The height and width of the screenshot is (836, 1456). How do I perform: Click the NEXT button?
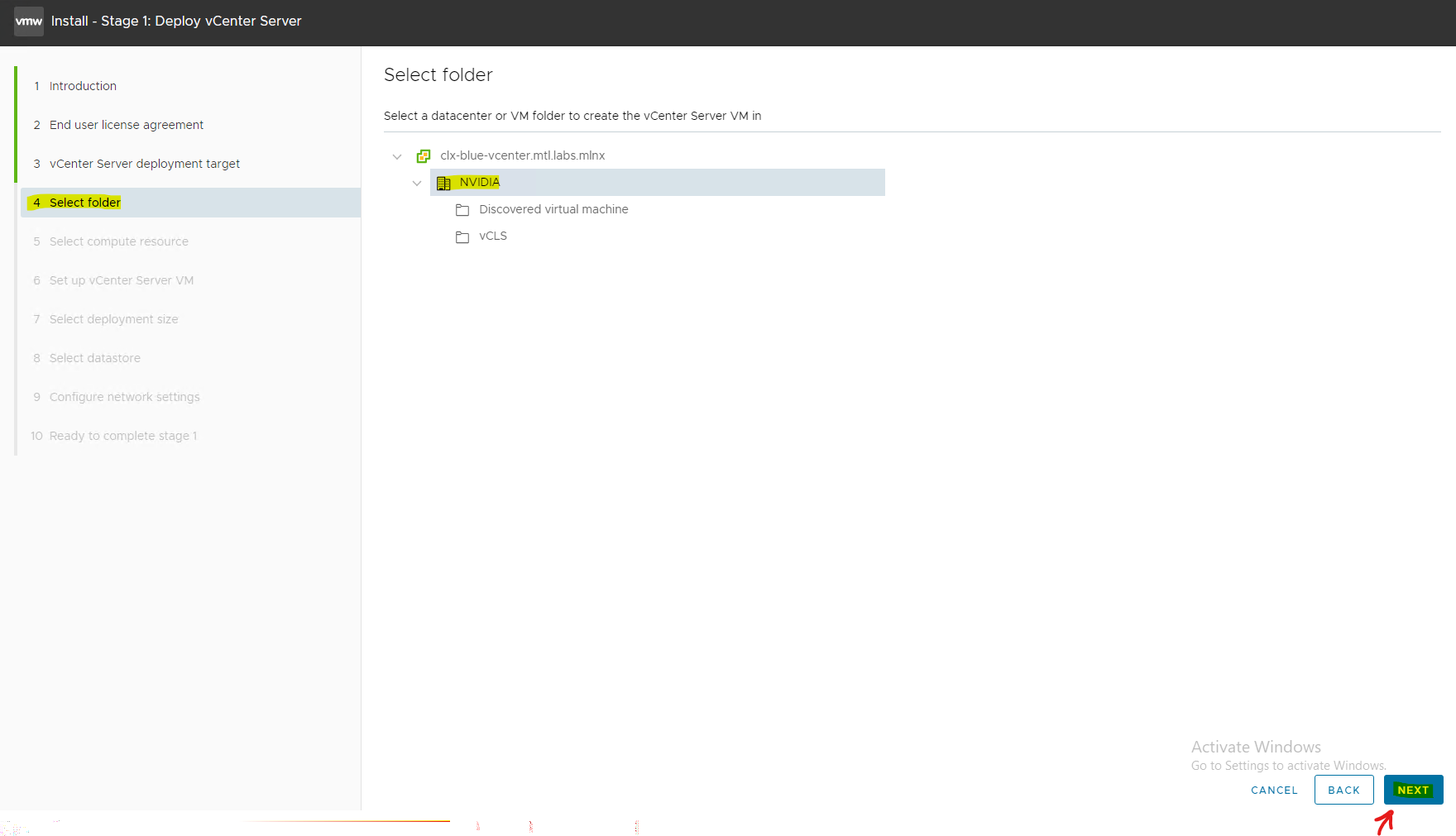pos(1413,790)
